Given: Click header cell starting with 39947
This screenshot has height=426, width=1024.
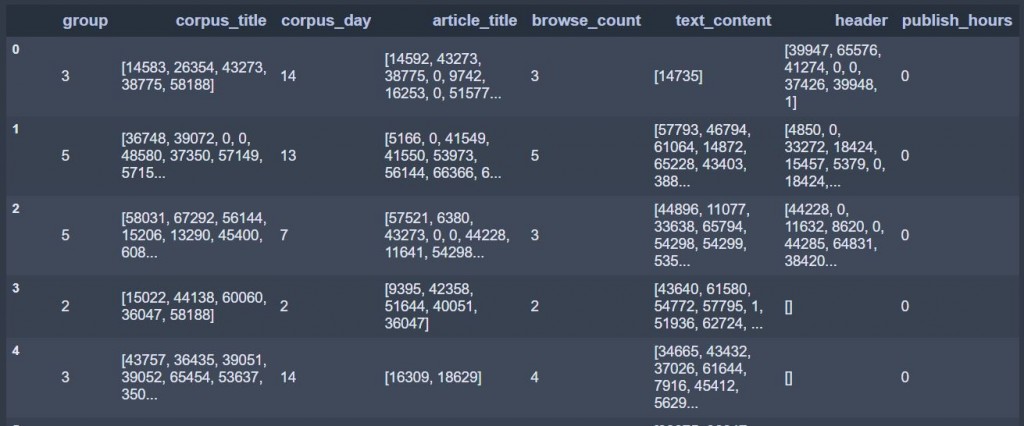Looking at the screenshot, I should 833,76.
